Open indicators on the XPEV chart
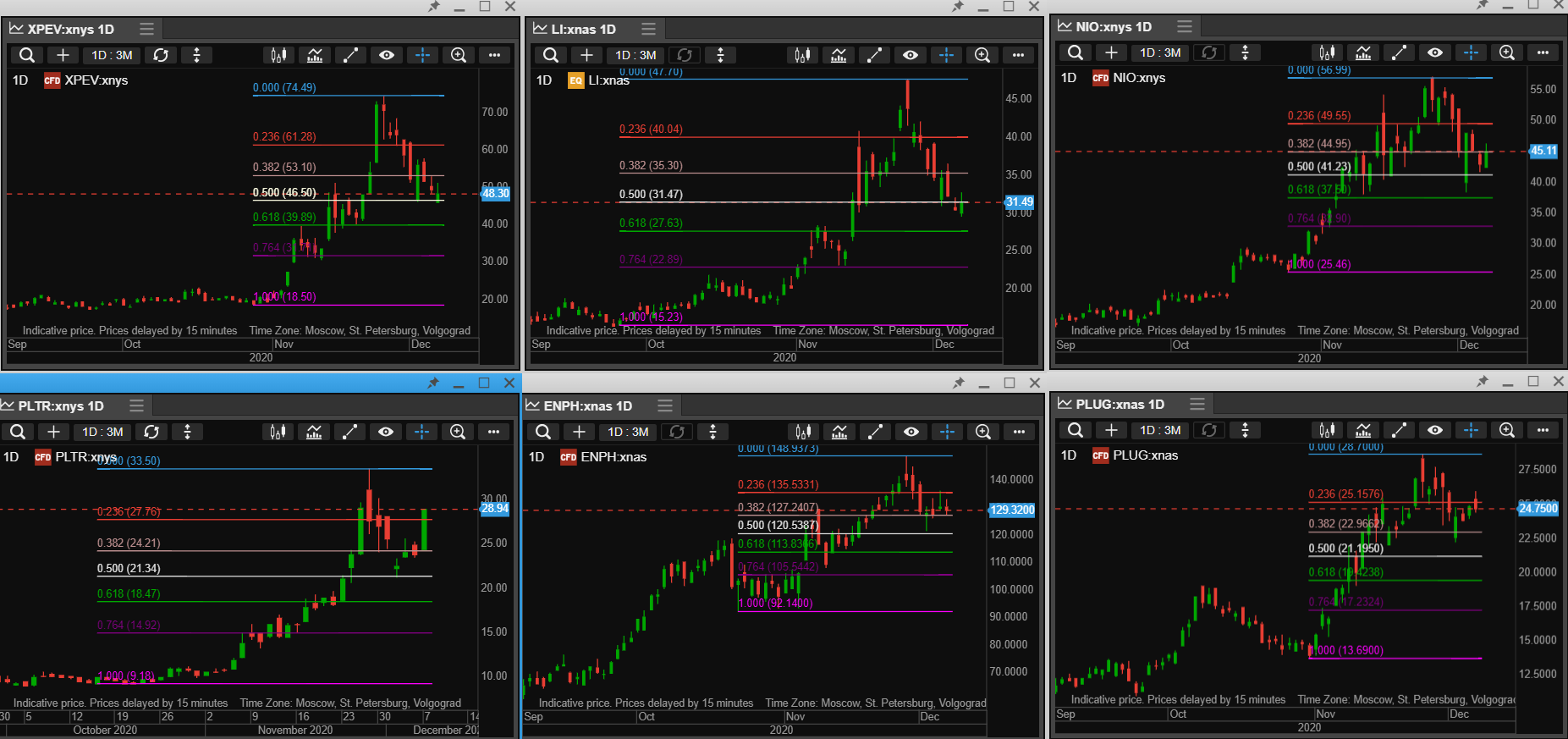Screen dimensions: 1568x739 [x=315, y=55]
